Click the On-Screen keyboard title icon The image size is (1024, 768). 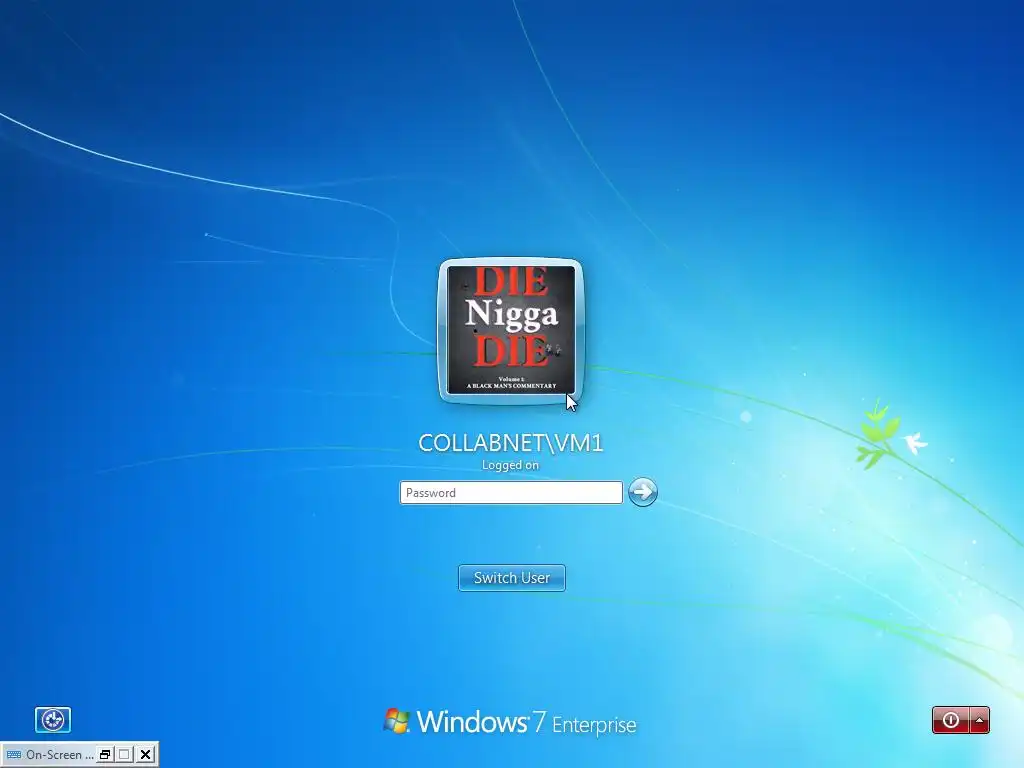14,754
